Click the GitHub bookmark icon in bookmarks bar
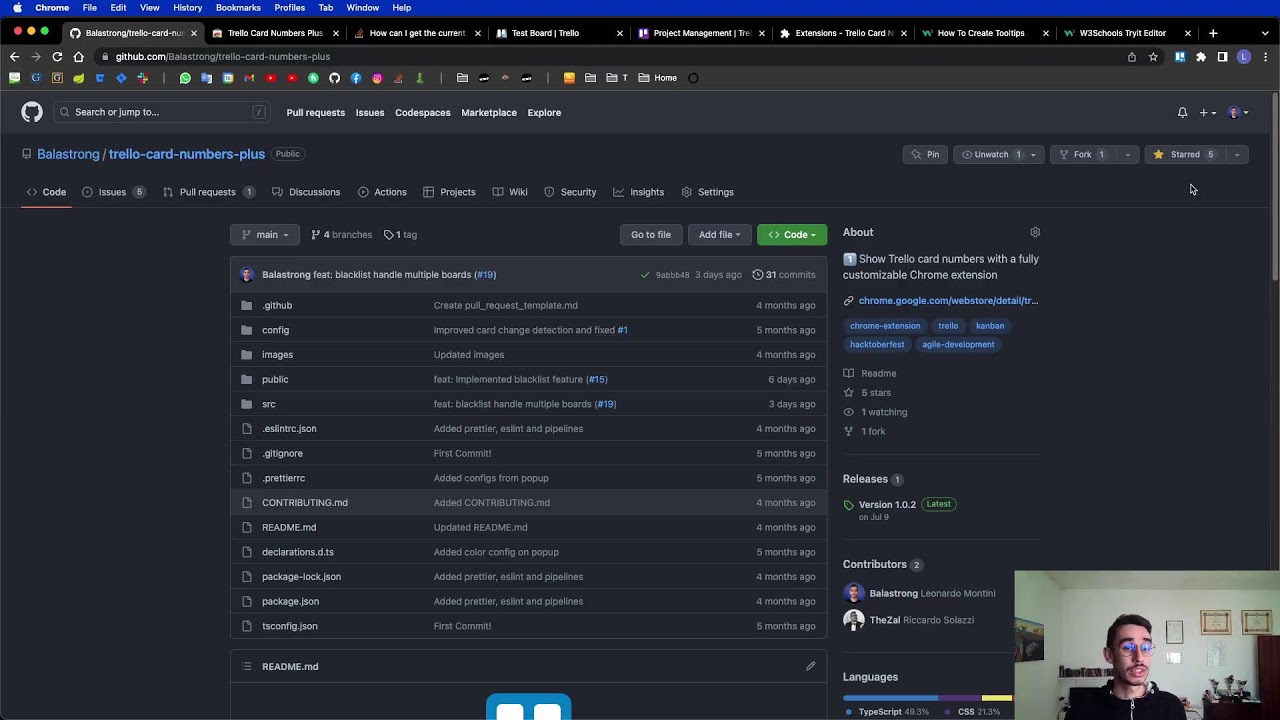 click(334, 78)
